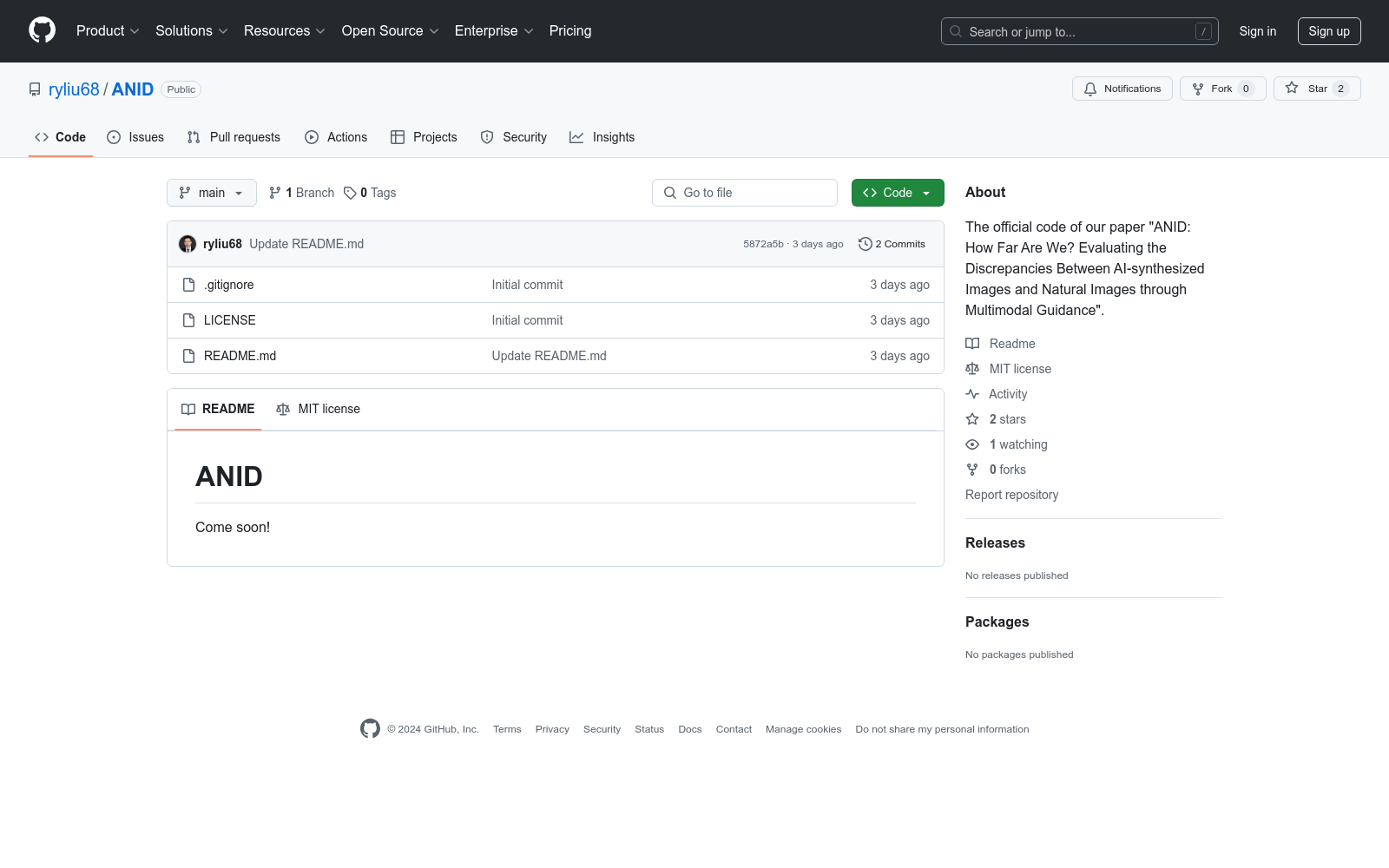Click the file icon next to LICENSE
The height and width of the screenshot is (868, 1389).
[x=188, y=320]
